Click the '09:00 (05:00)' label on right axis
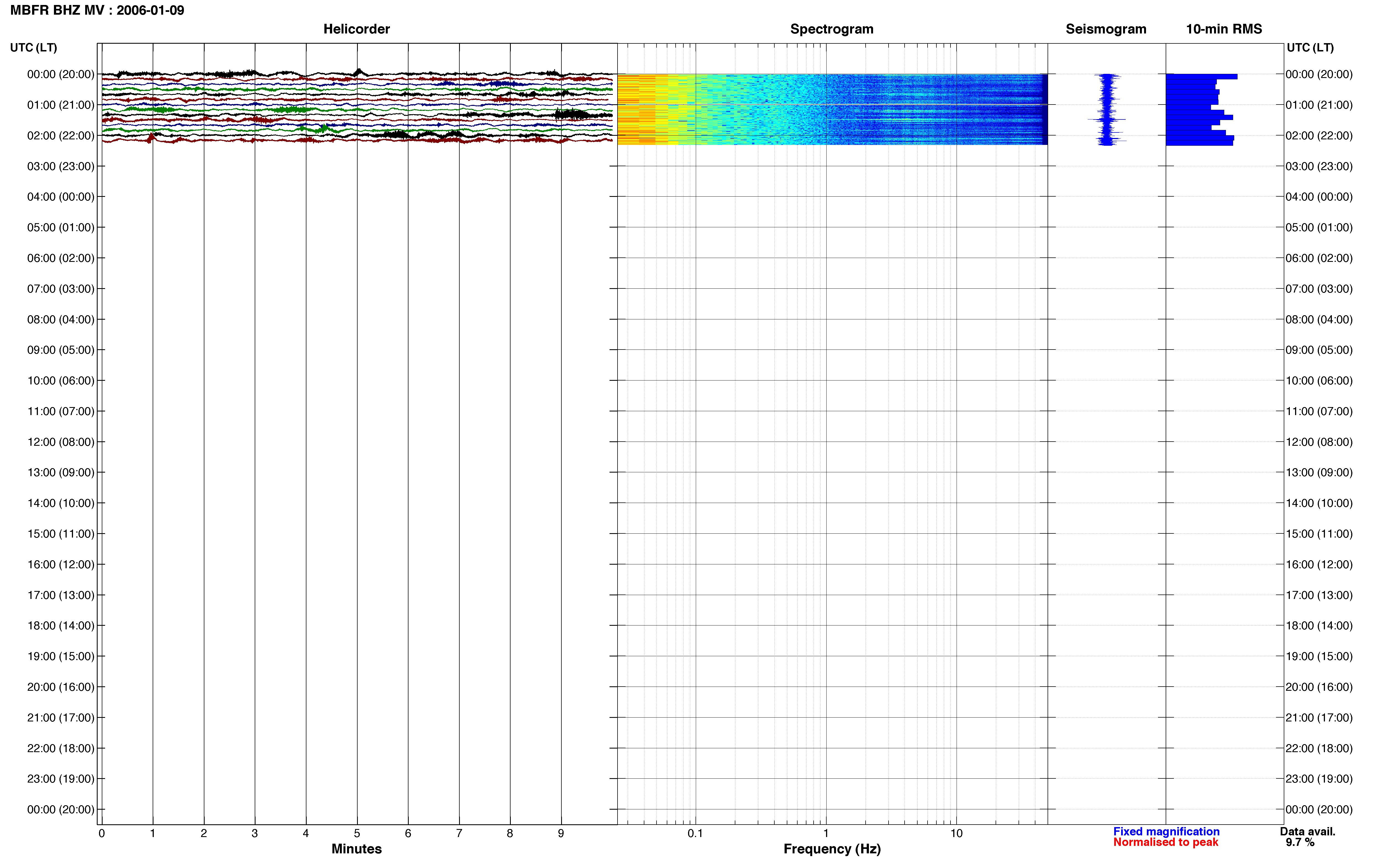Viewport: 1388px width, 868px height. [x=1319, y=350]
